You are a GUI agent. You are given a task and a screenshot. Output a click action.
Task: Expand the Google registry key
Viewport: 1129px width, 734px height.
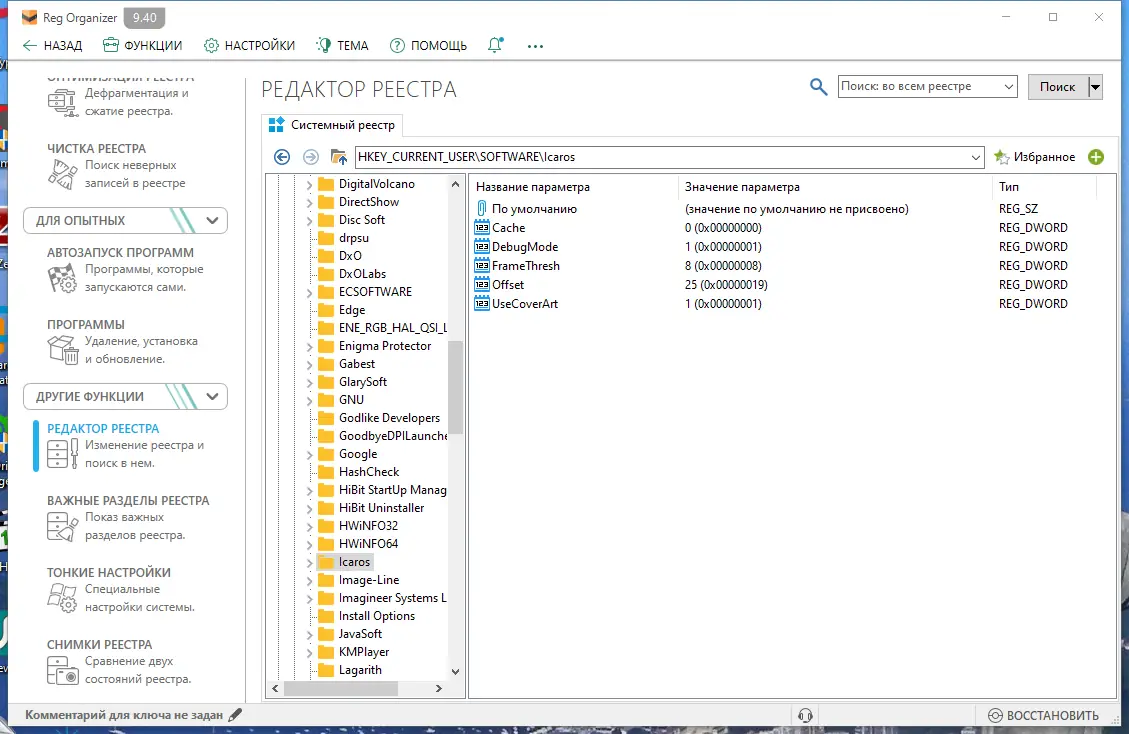tap(309, 453)
